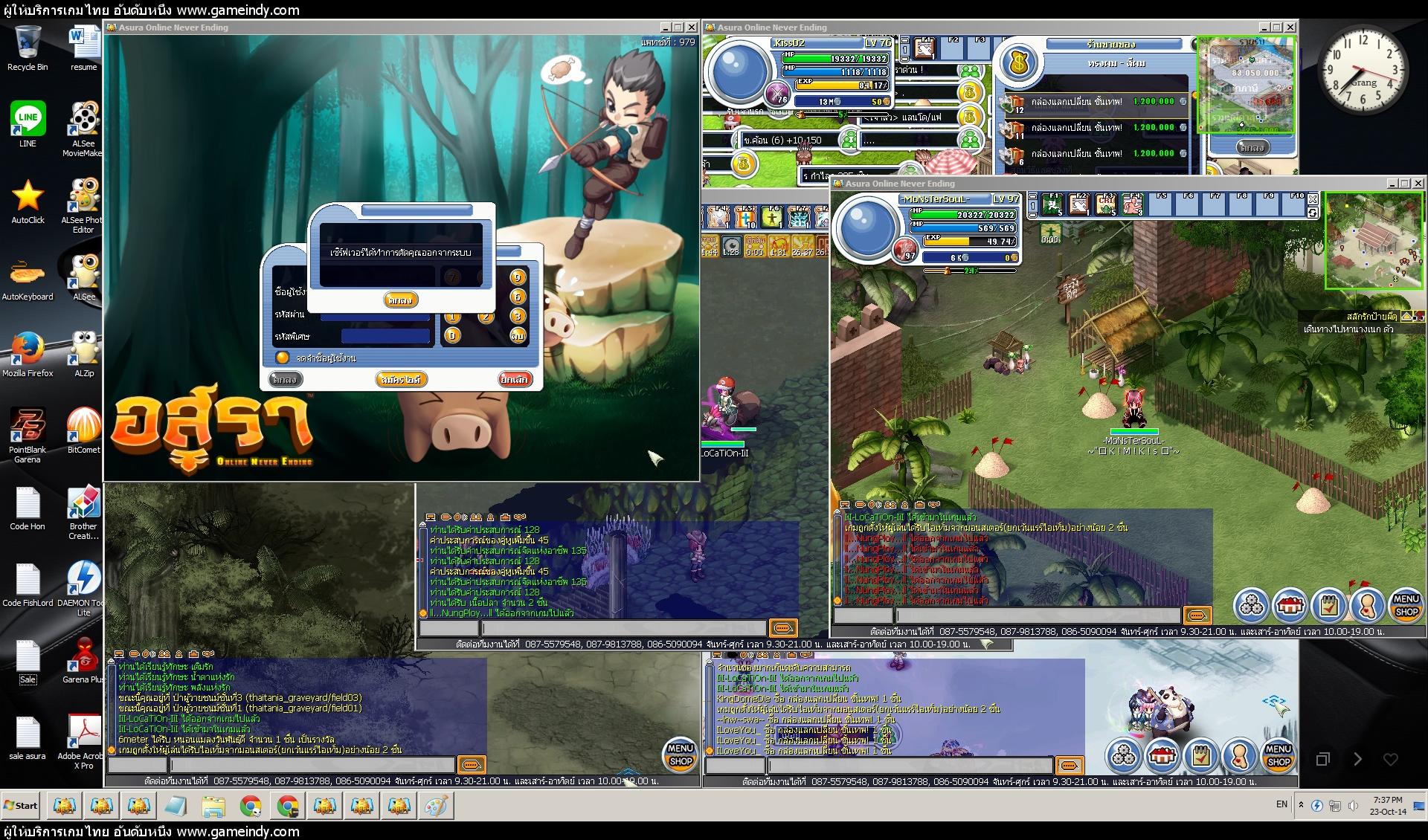The image size is (1428, 840).
Task: Click keypad digit 6 in login panel
Action: pos(518,297)
